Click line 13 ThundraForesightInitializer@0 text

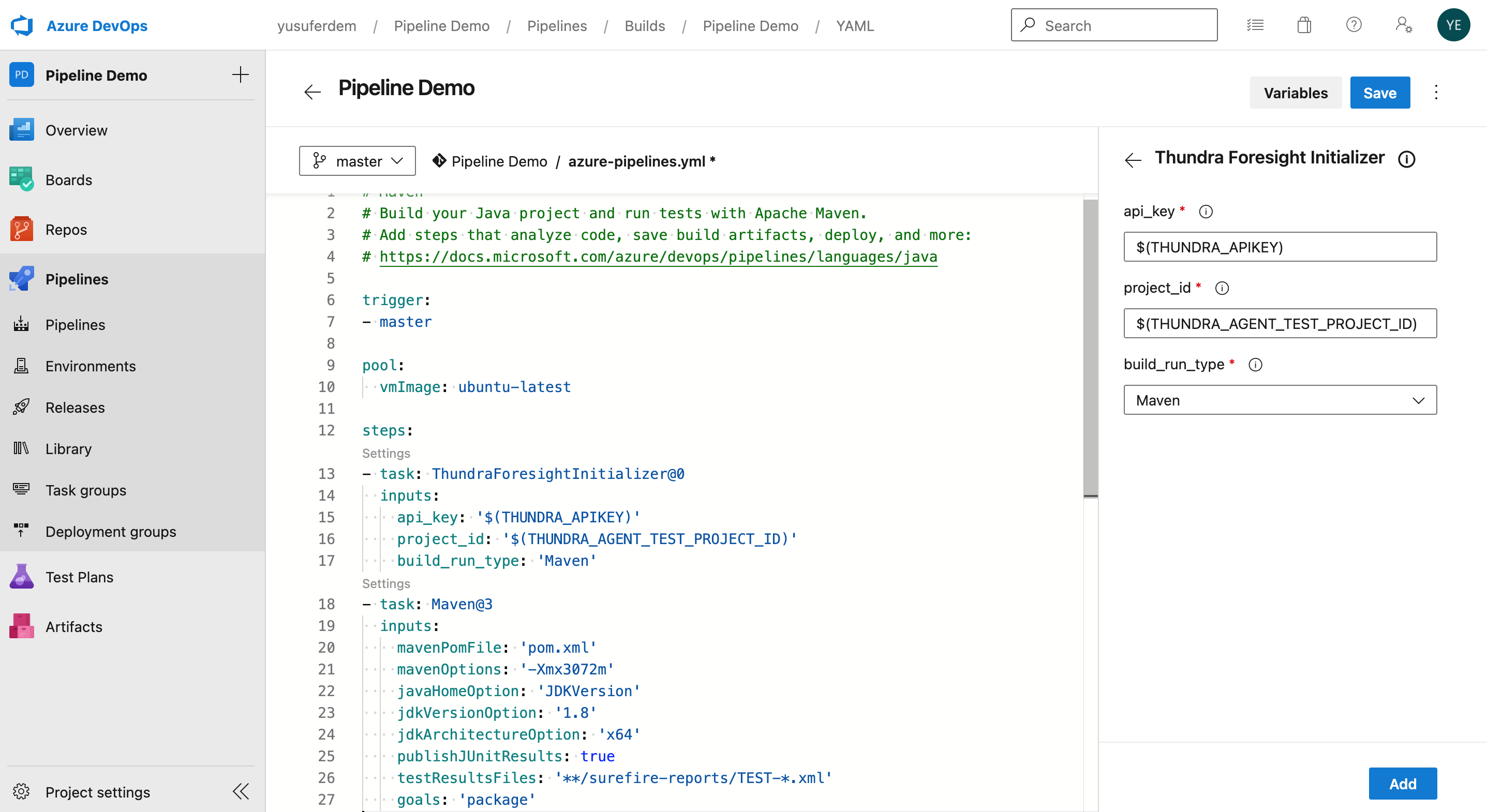click(558, 474)
